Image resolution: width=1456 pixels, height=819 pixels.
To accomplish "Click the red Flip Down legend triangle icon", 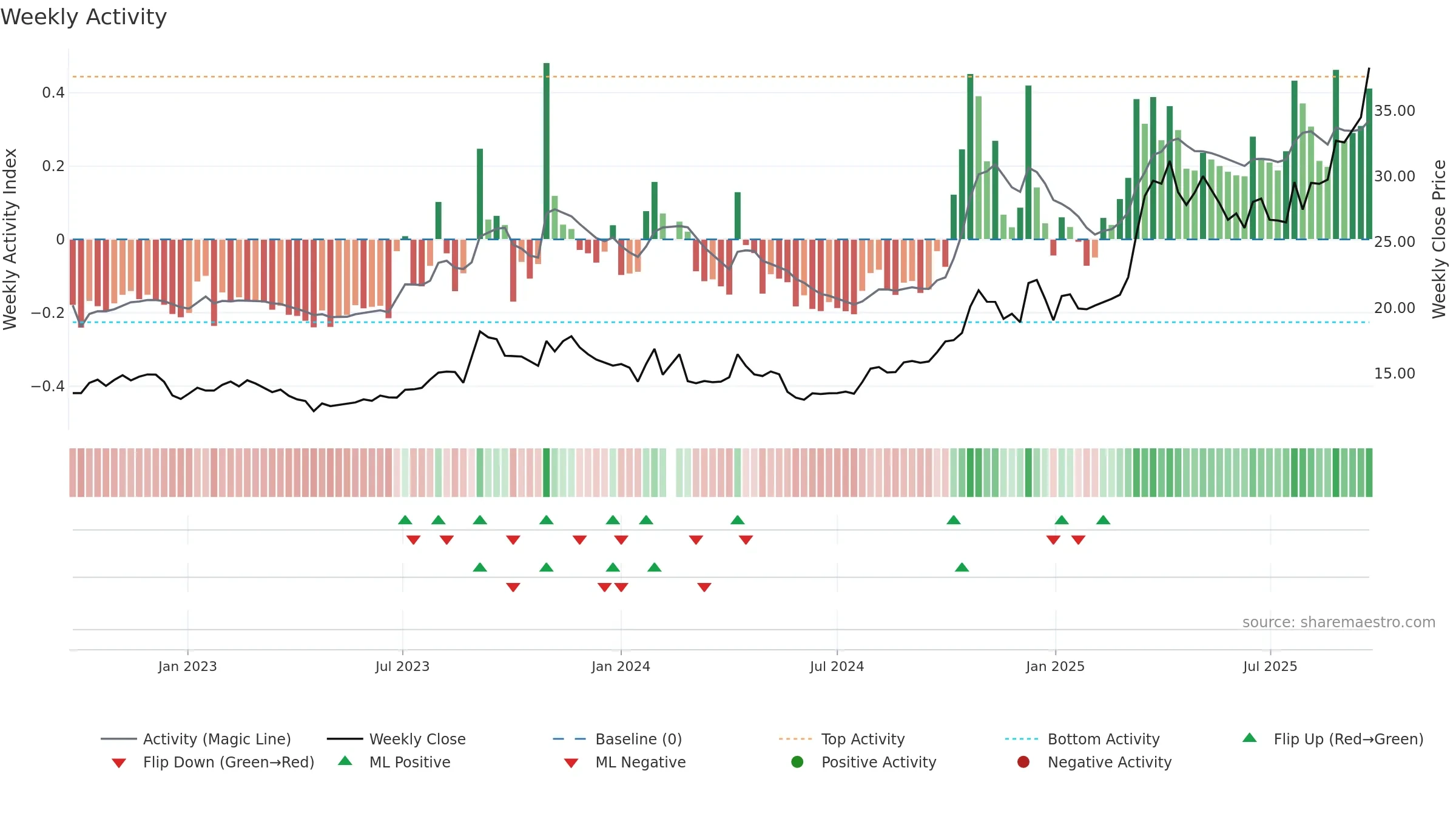I will pyautogui.click(x=119, y=763).
